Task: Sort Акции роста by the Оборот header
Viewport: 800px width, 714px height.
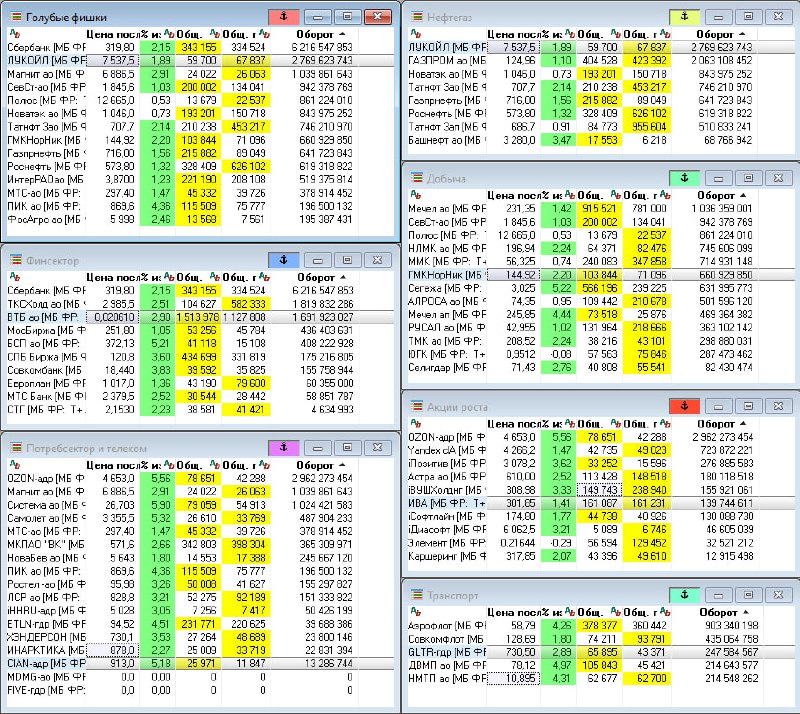Action: pos(716,424)
